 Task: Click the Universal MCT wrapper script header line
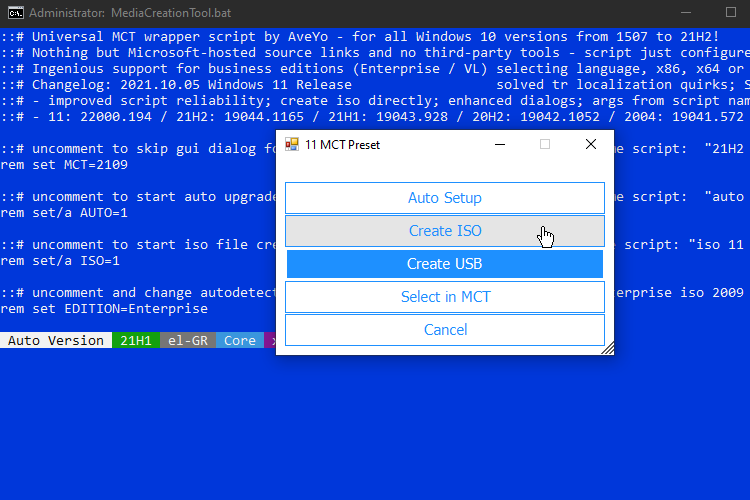tap(360, 36)
